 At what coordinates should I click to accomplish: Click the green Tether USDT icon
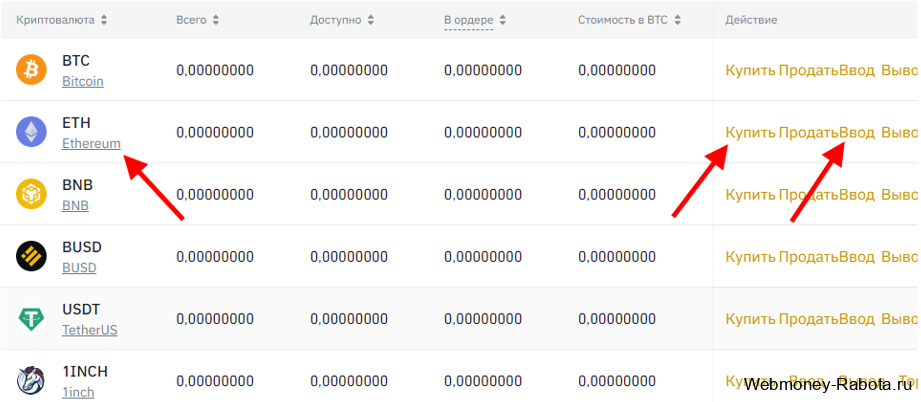point(31,319)
